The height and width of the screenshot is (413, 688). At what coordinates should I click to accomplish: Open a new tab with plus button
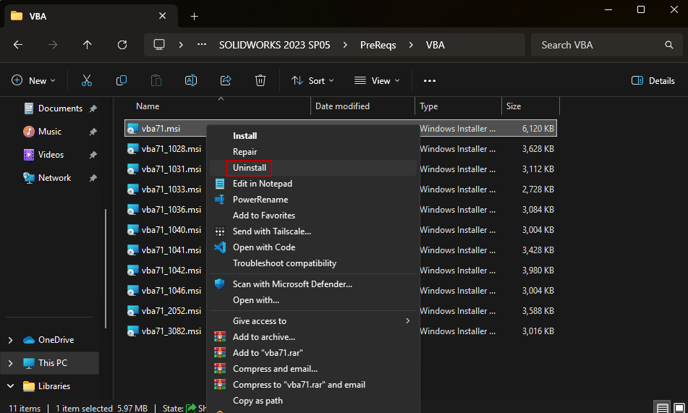(194, 16)
